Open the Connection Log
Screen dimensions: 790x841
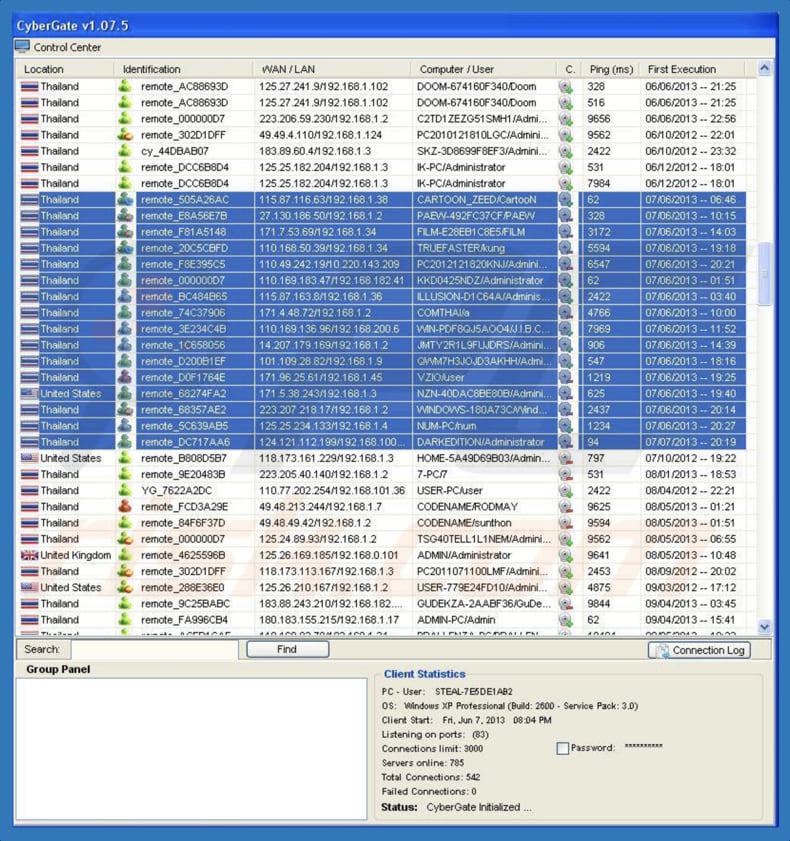(x=699, y=650)
